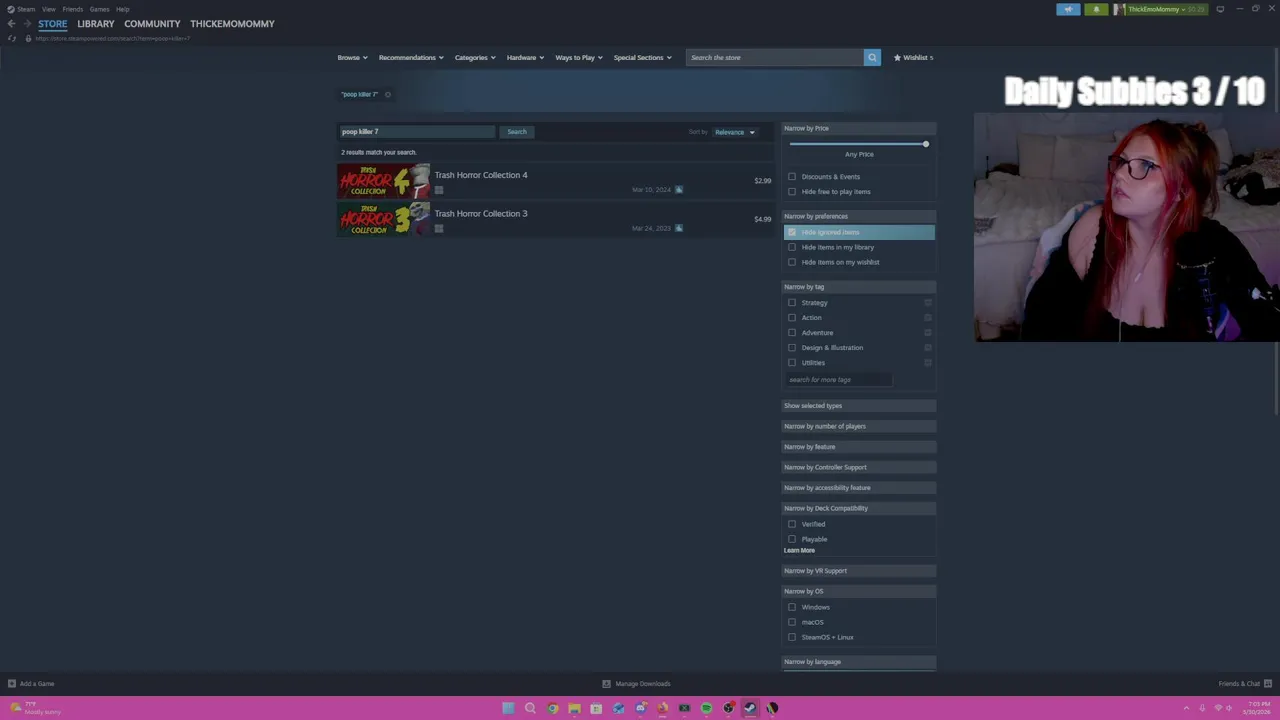Screen dimensions: 1280x720
Task: Click the store search input field
Action: coord(775,57)
